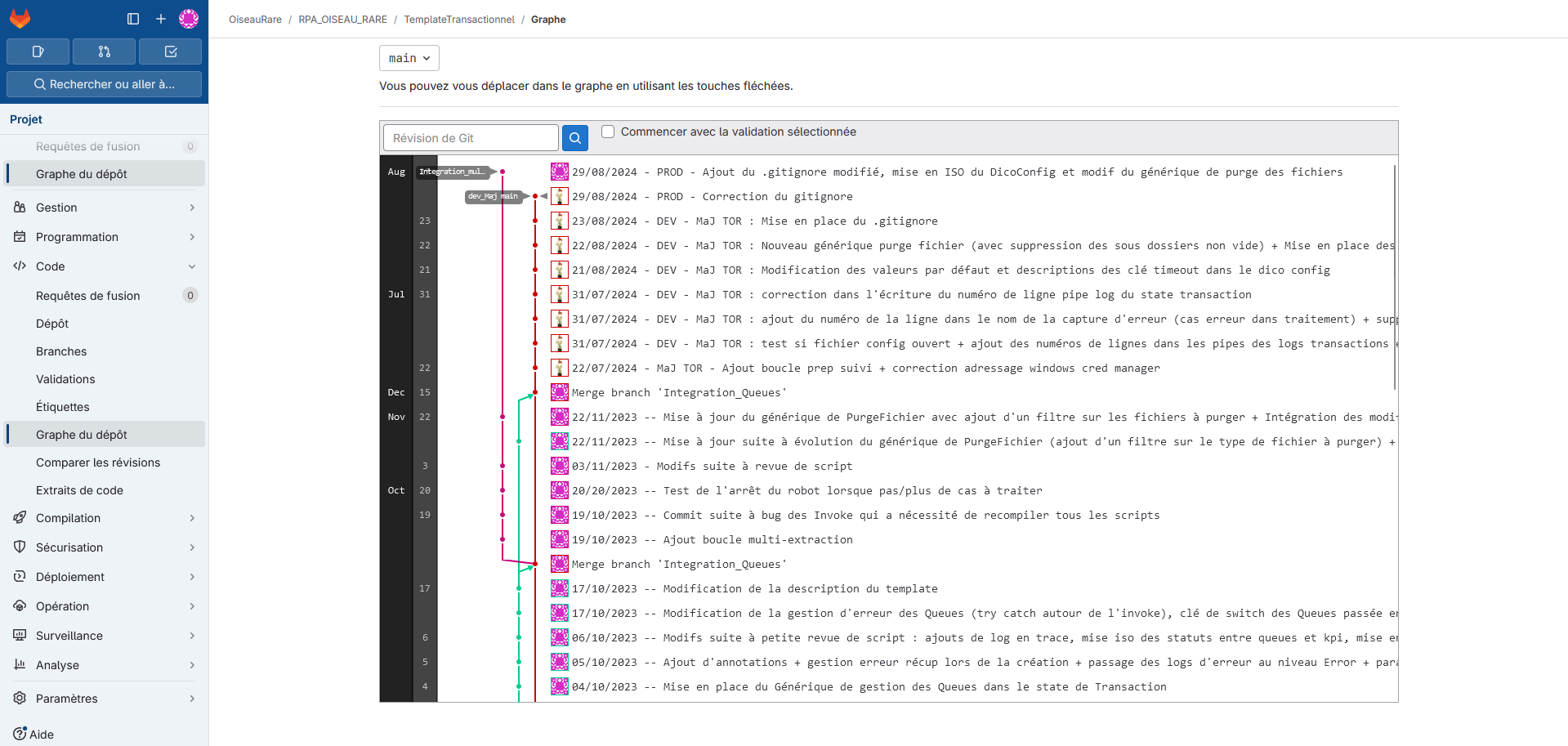Click the Rechercher ou aller à button
The image size is (1568, 746).
pyautogui.click(x=104, y=84)
